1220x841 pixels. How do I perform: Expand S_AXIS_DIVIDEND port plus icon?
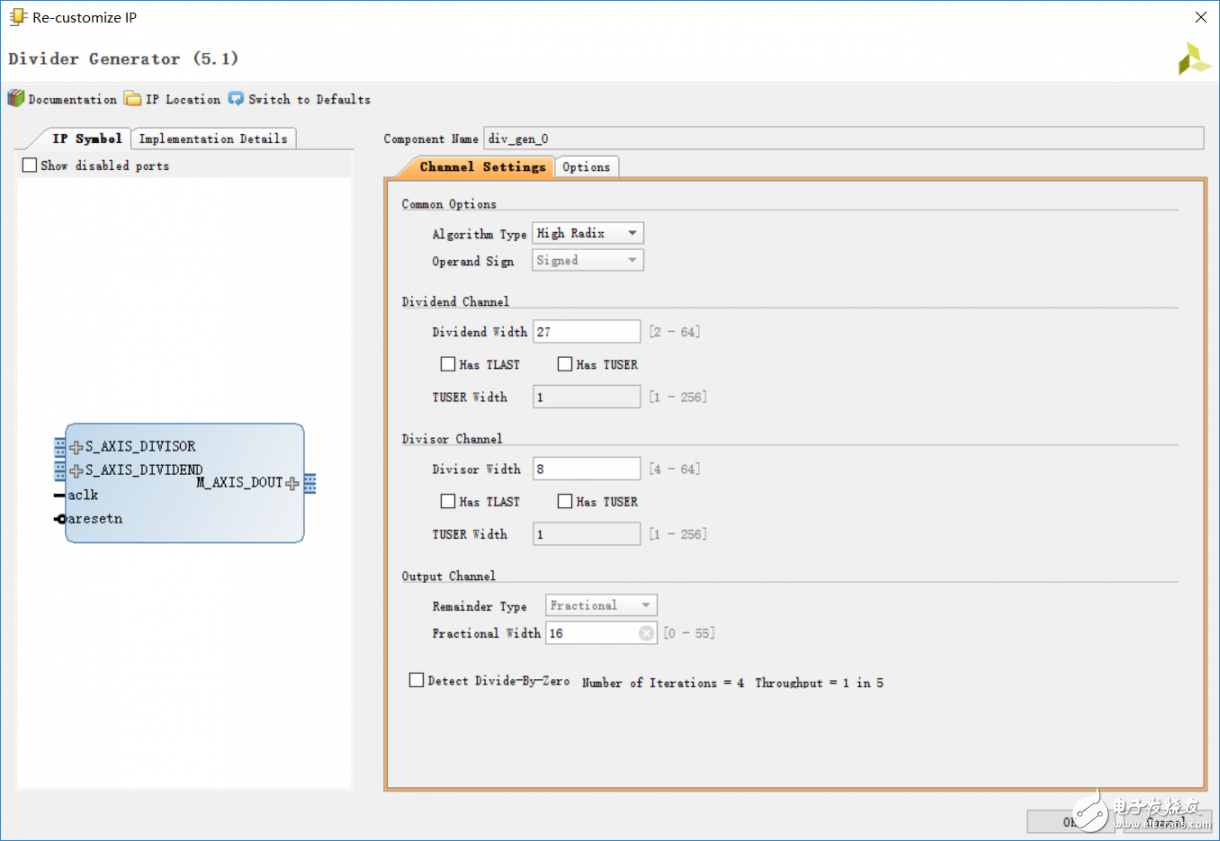[x=76, y=471]
